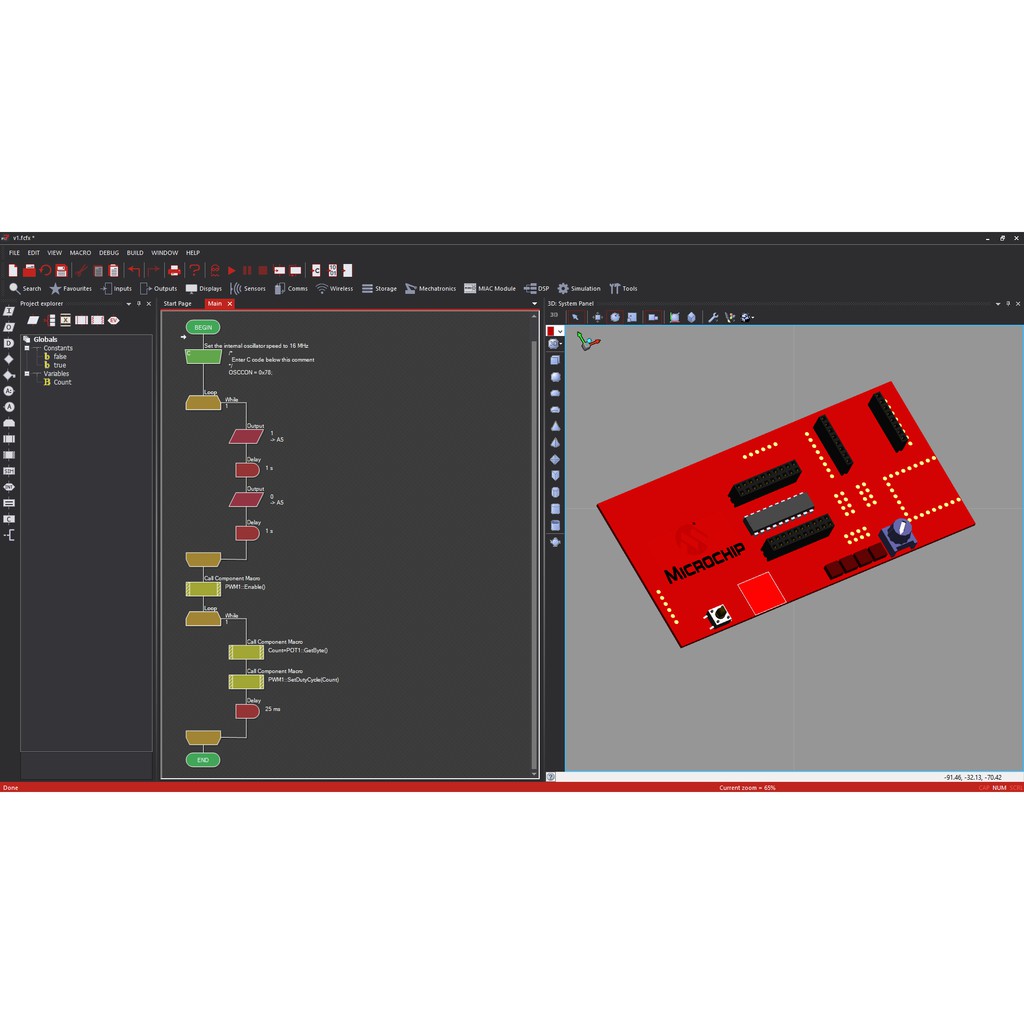This screenshot has height=1024, width=1024.
Task: Open the Mechatronics components button
Action: click(x=430, y=288)
